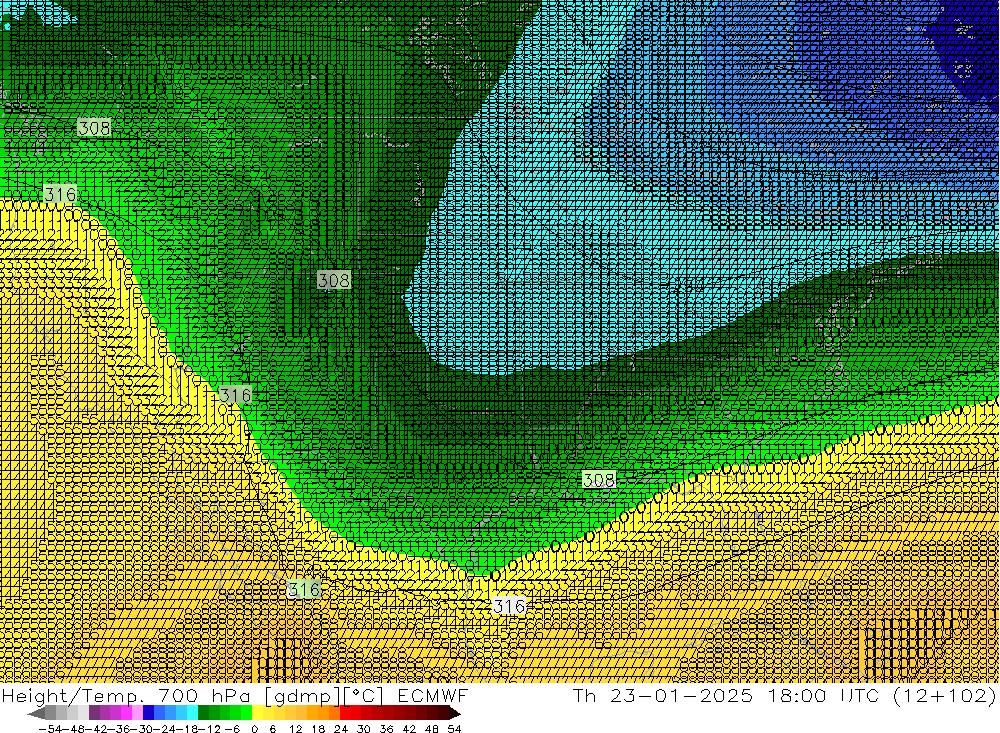Click the uppermost 316 contour label

[x=61, y=193]
